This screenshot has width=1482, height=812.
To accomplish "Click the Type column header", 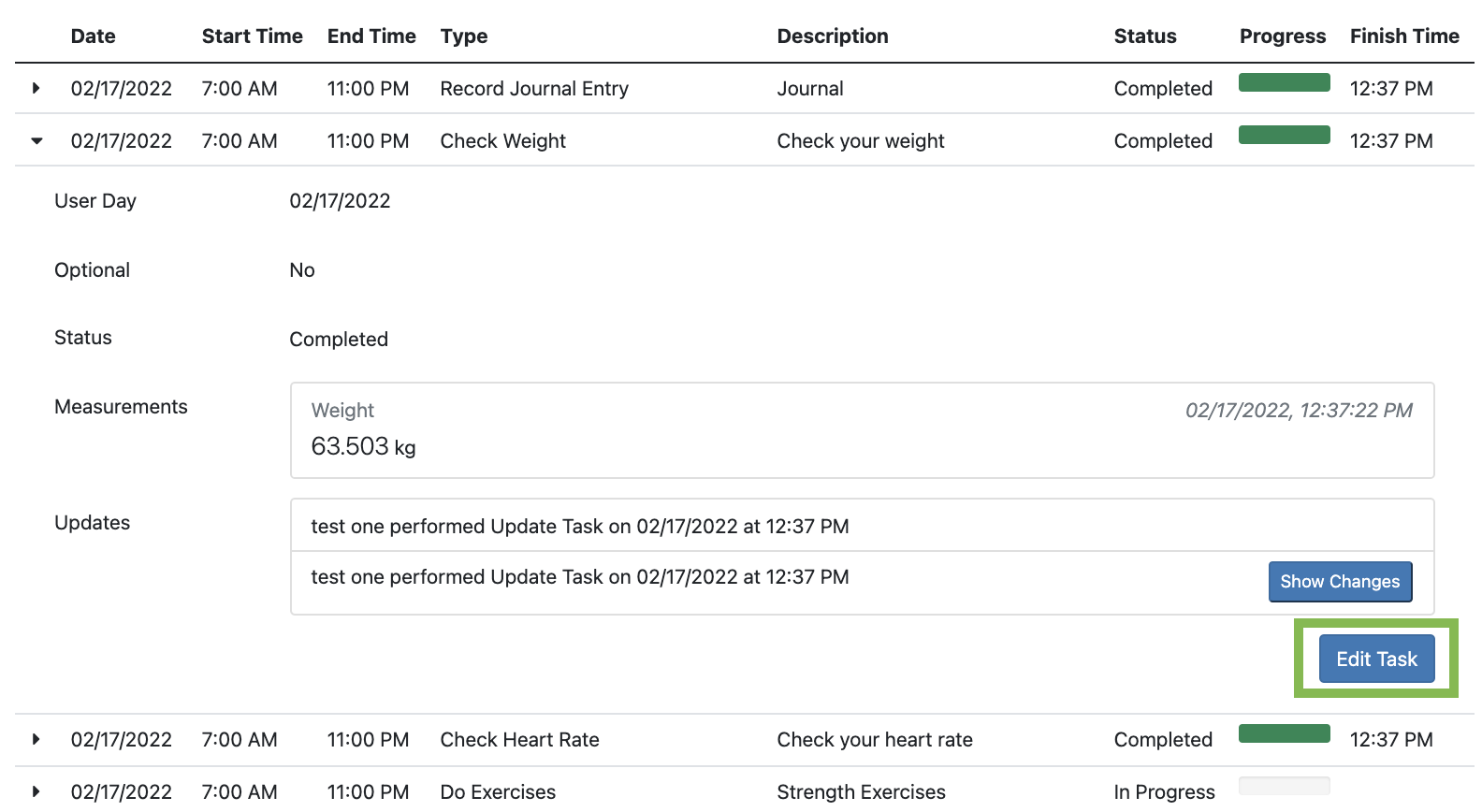I will coord(464,36).
